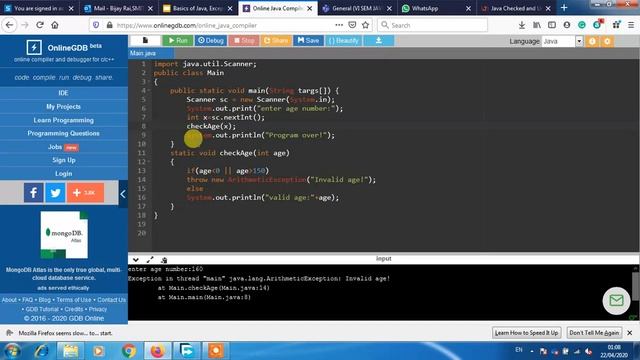Open page actions three-dots menu in address bar
The width and height of the screenshot is (640, 360).
[x=339, y=25]
